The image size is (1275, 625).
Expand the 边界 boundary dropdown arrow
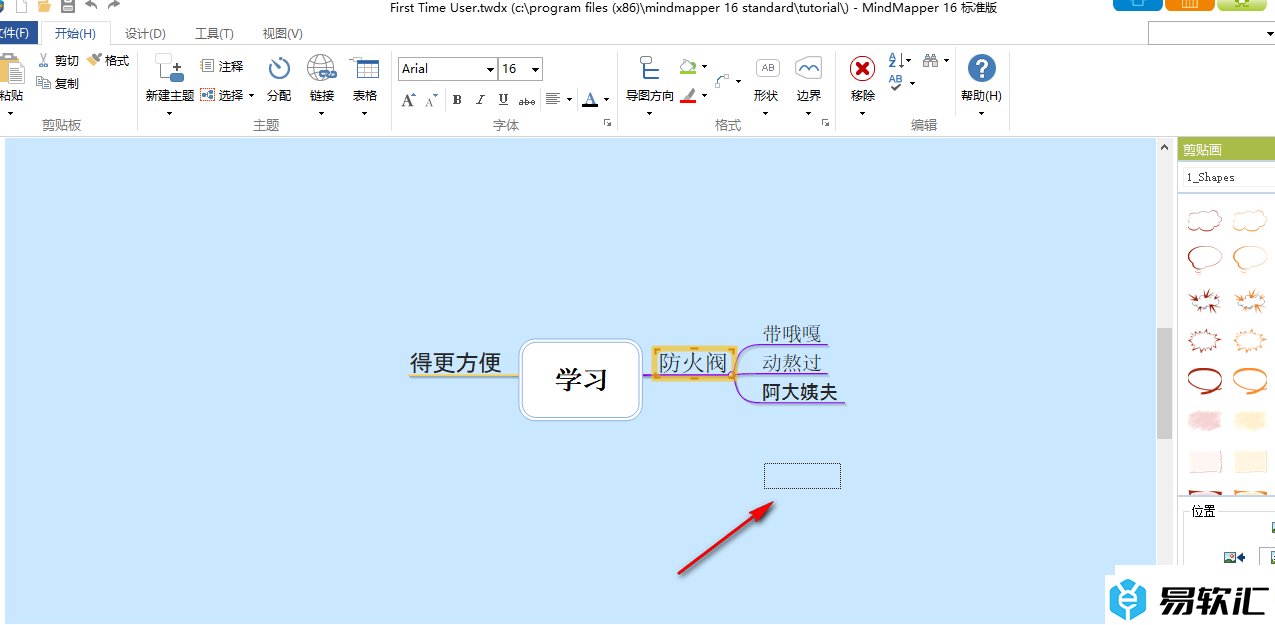point(808,113)
